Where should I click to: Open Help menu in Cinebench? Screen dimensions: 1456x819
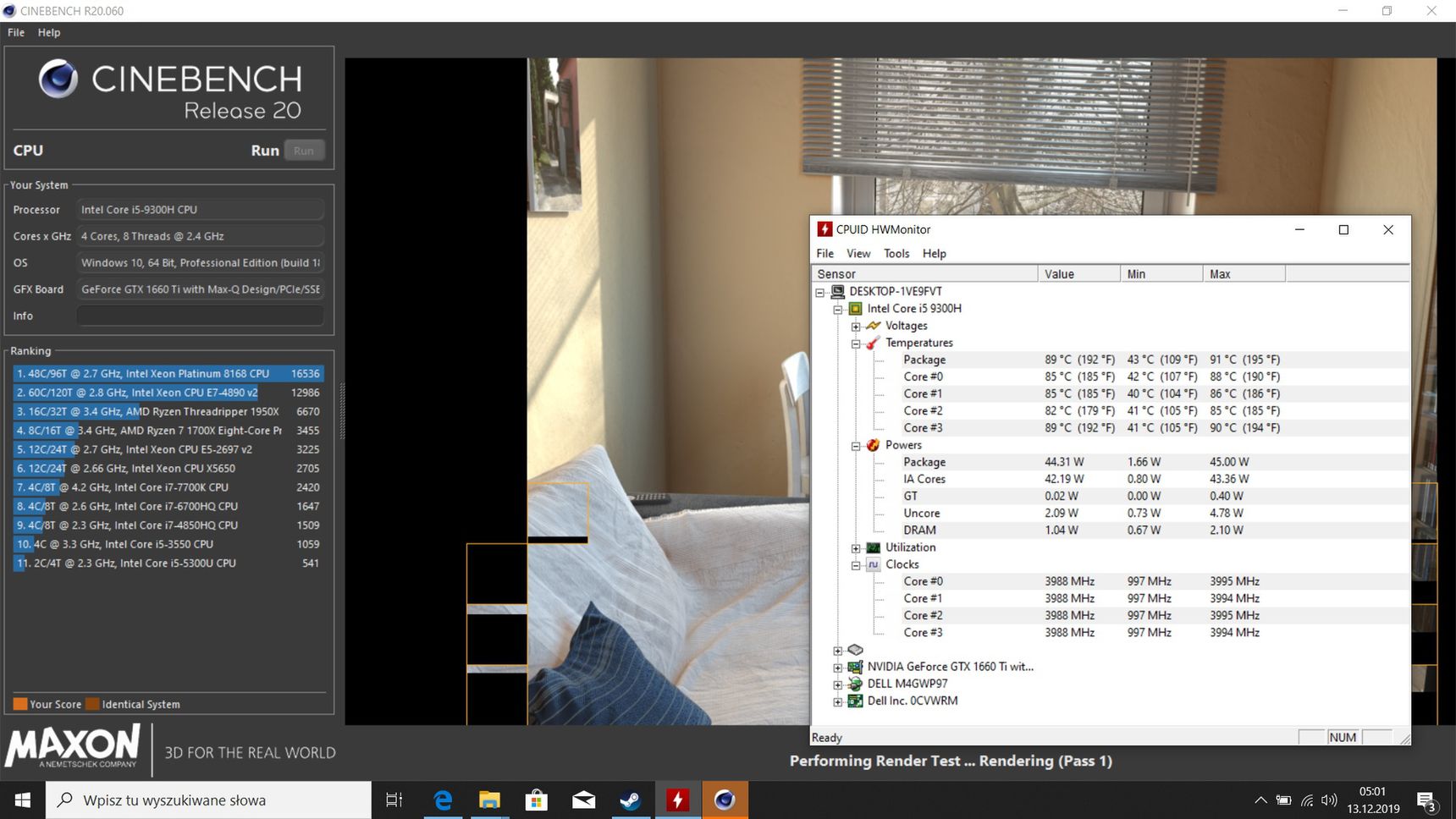click(x=49, y=32)
